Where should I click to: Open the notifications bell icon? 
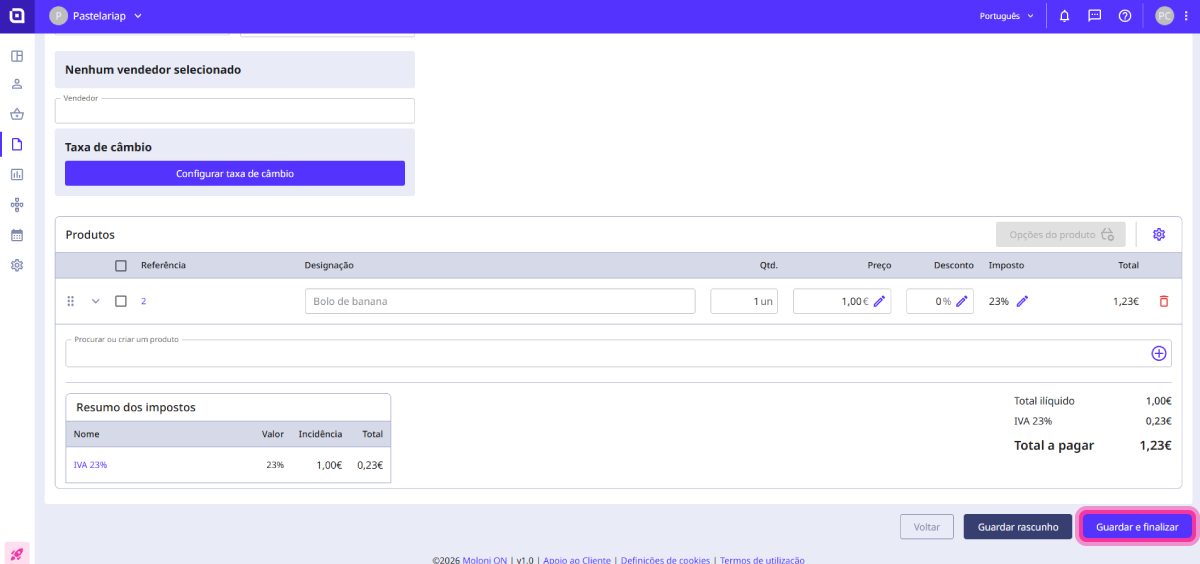tap(1064, 16)
